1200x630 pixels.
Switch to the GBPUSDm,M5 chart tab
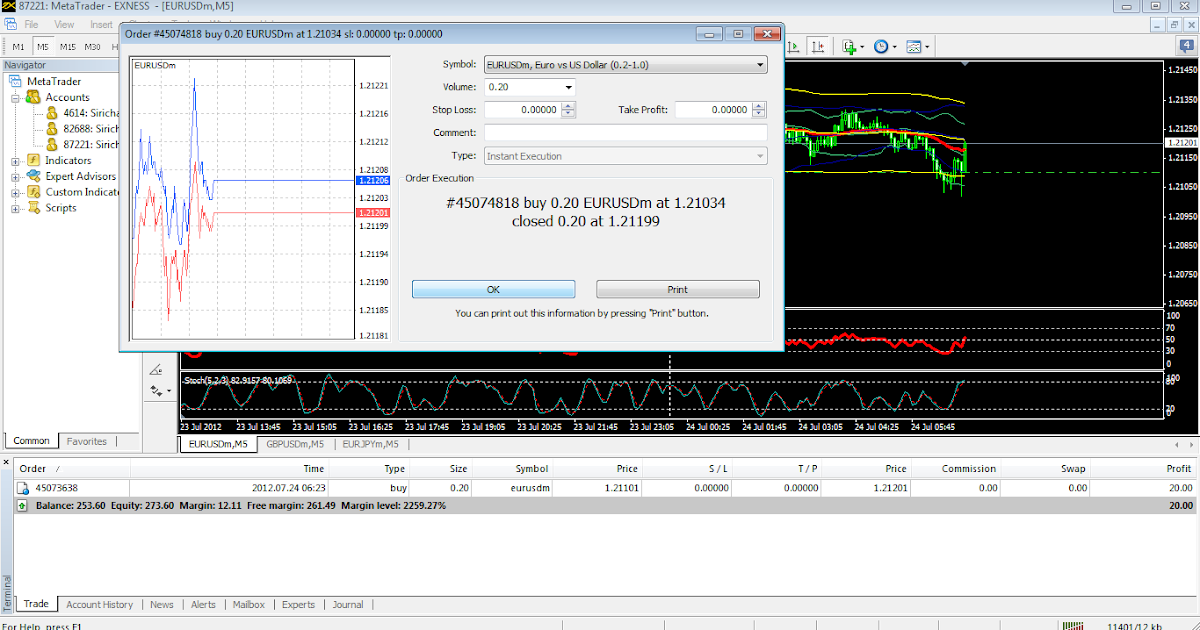296,444
